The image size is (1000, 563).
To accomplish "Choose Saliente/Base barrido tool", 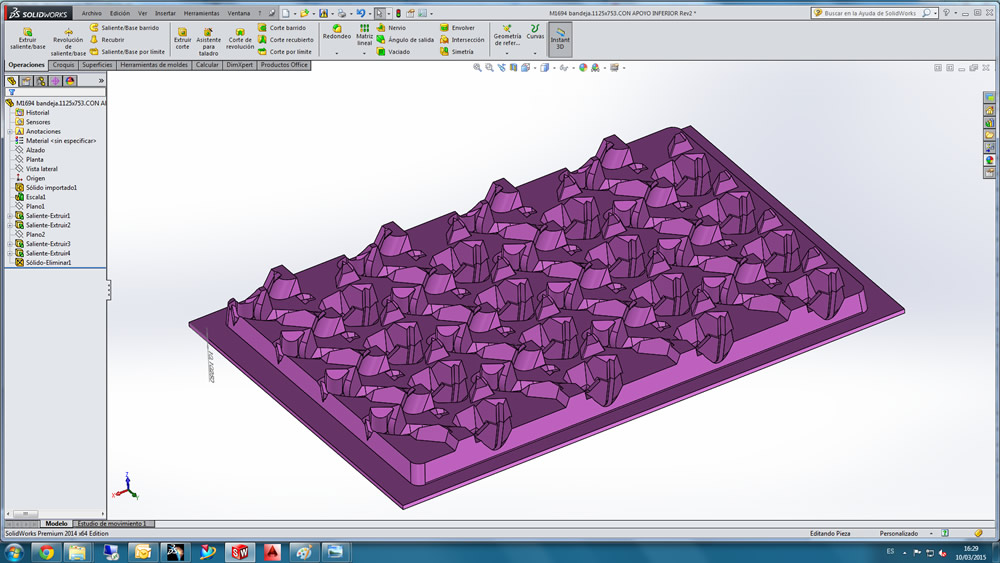I will click(x=124, y=28).
